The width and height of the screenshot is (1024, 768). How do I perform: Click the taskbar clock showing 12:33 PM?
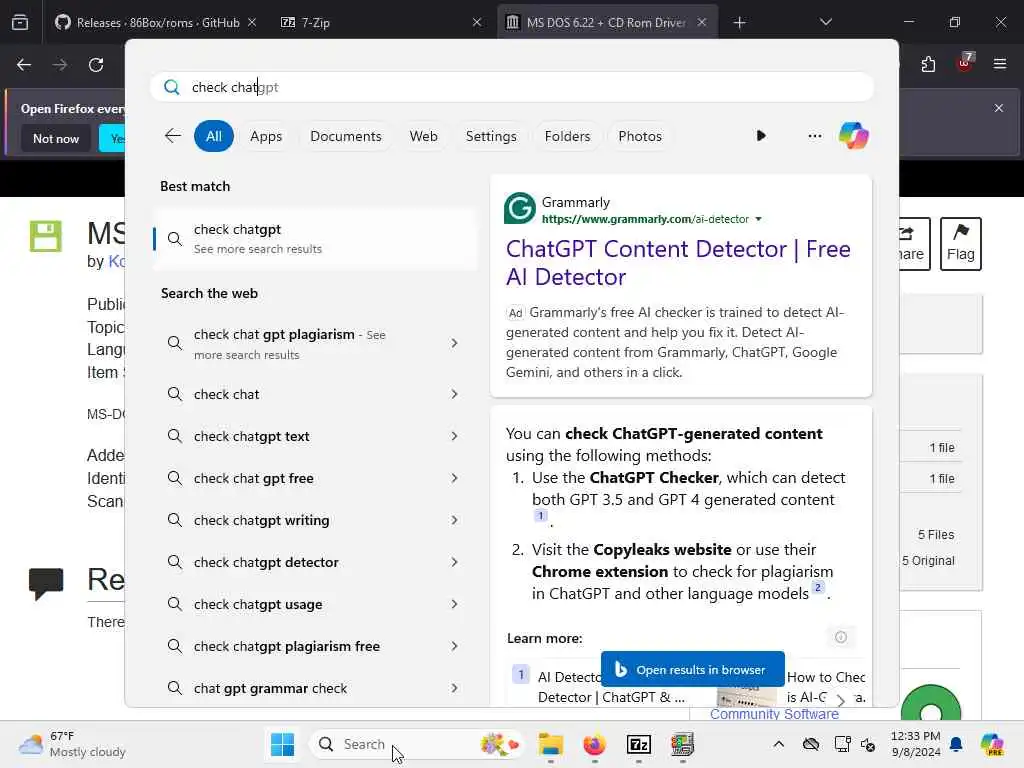coord(915,744)
